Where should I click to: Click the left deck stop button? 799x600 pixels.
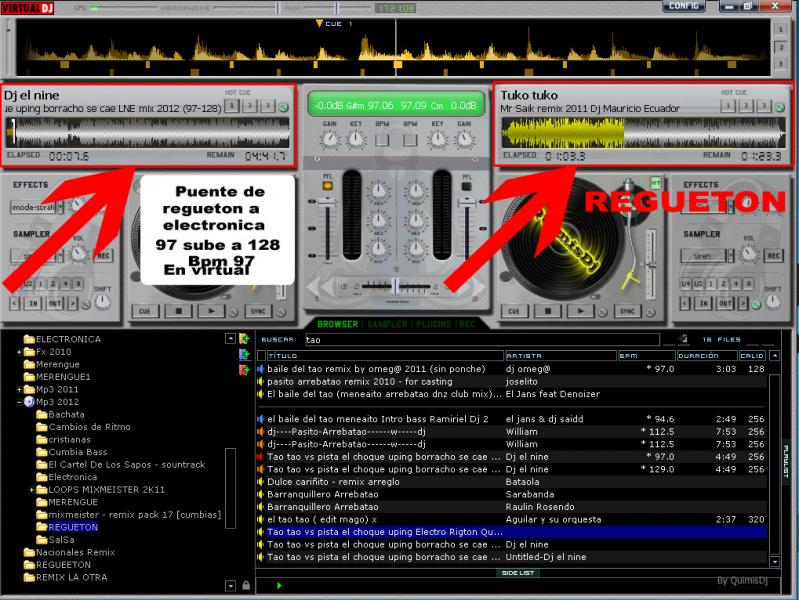[x=178, y=310]
